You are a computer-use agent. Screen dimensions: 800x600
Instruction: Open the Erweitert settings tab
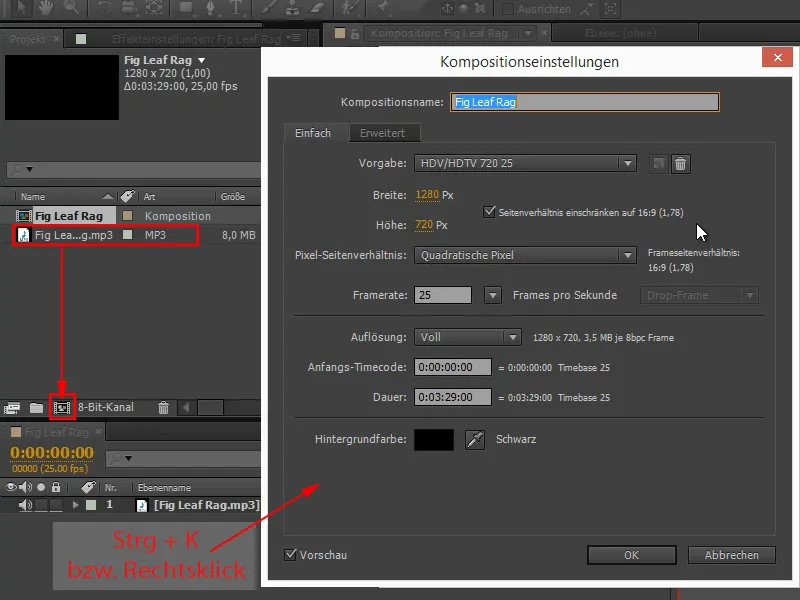[x=383, y=133]
